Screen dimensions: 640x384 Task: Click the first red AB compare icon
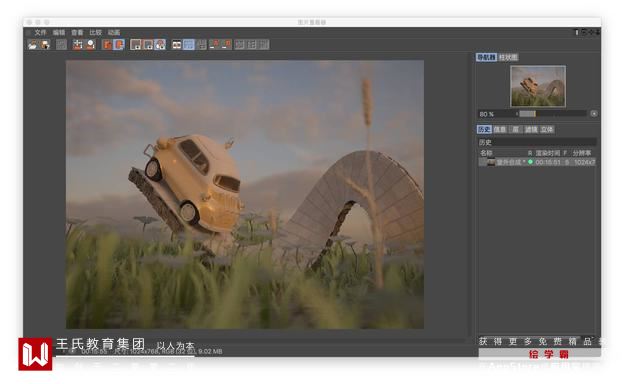tap(214, 44)
